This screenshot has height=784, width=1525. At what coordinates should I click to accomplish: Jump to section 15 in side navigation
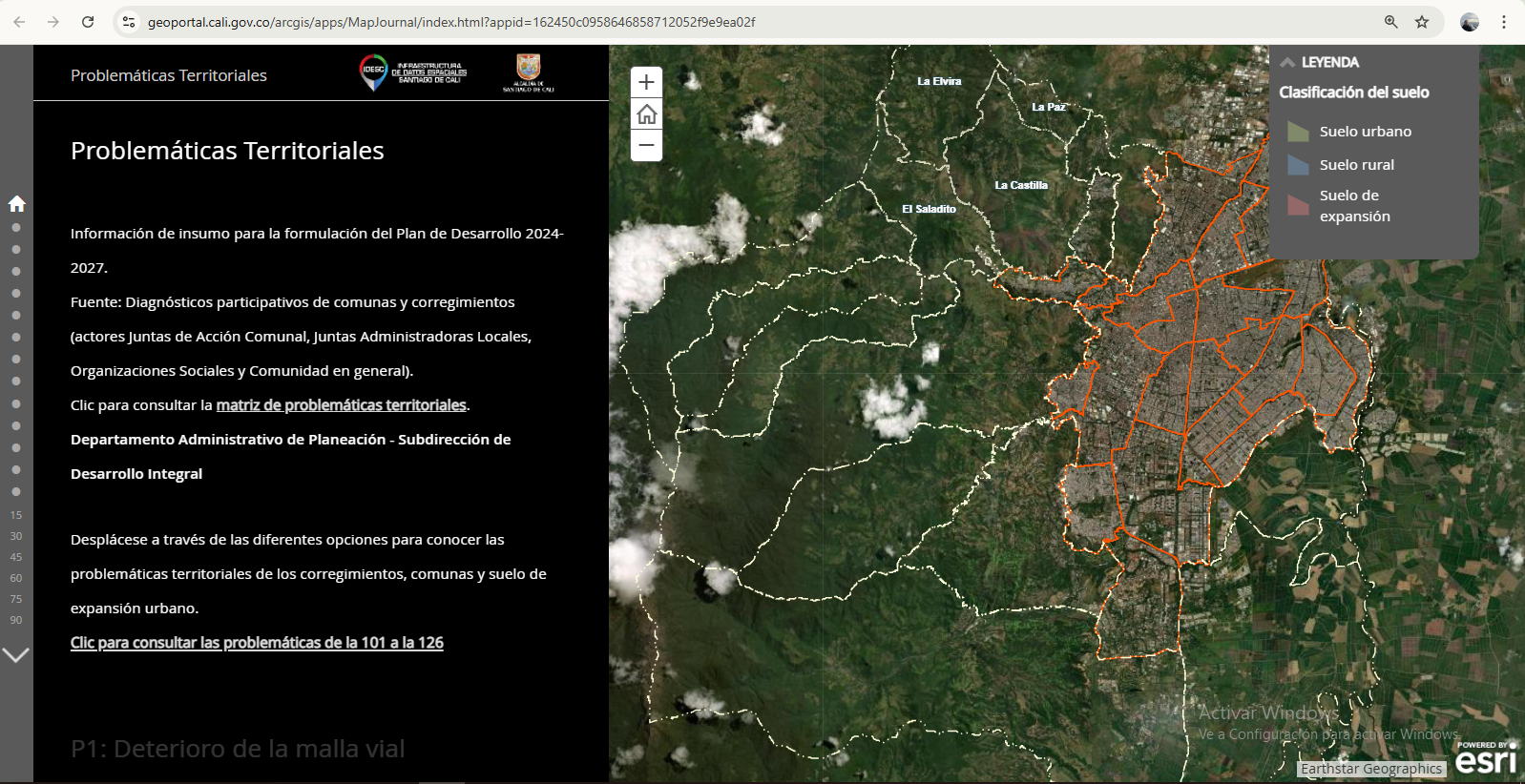16,515
